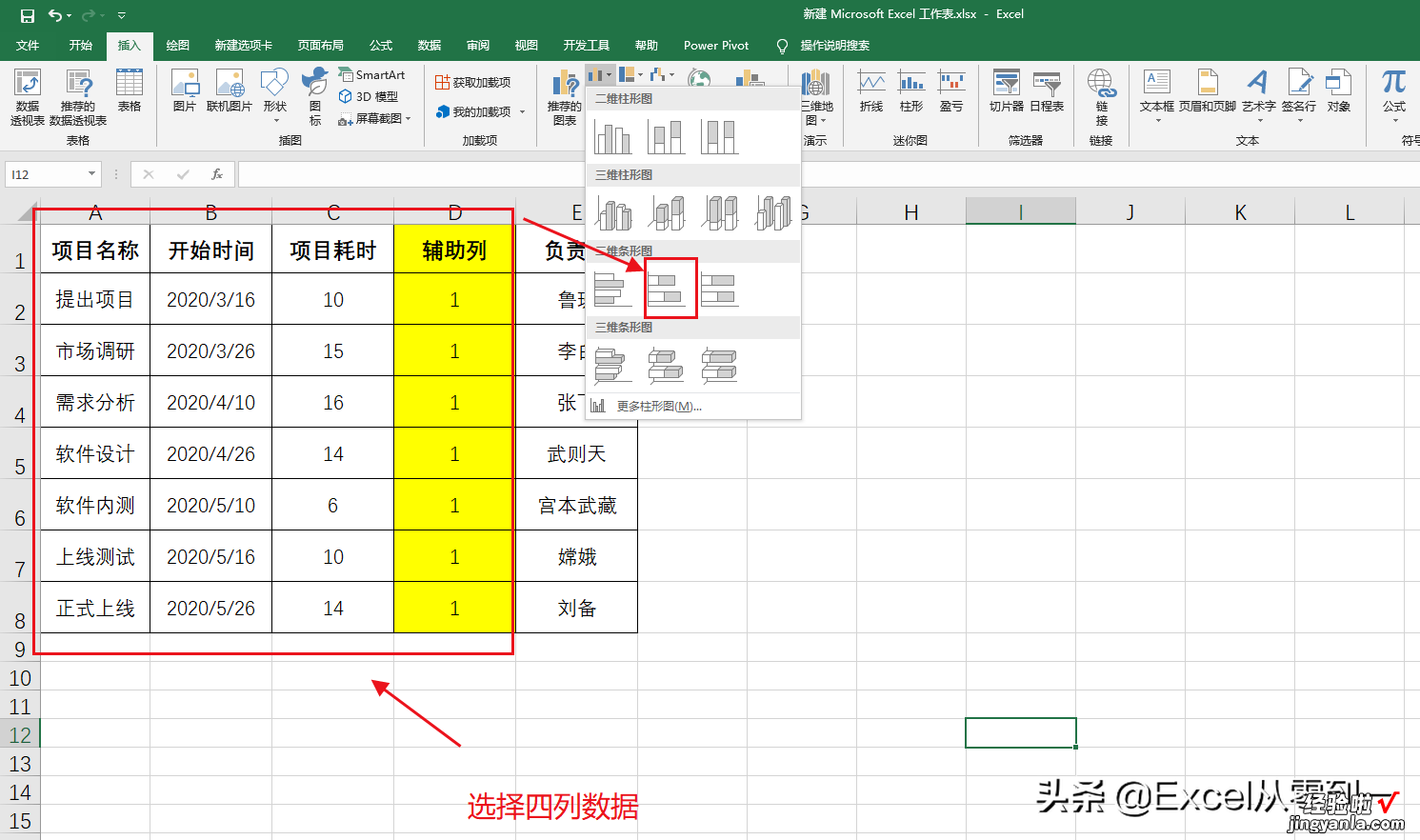Insert a SmartArt graphic
Viewport: 1420px width, 840px height.
372,74
